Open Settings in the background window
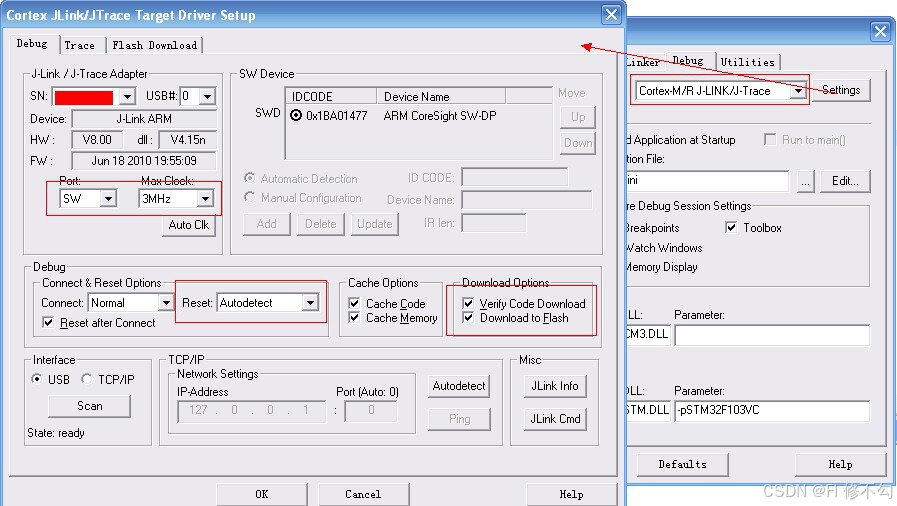897x506 pixels. pos(841,90)
